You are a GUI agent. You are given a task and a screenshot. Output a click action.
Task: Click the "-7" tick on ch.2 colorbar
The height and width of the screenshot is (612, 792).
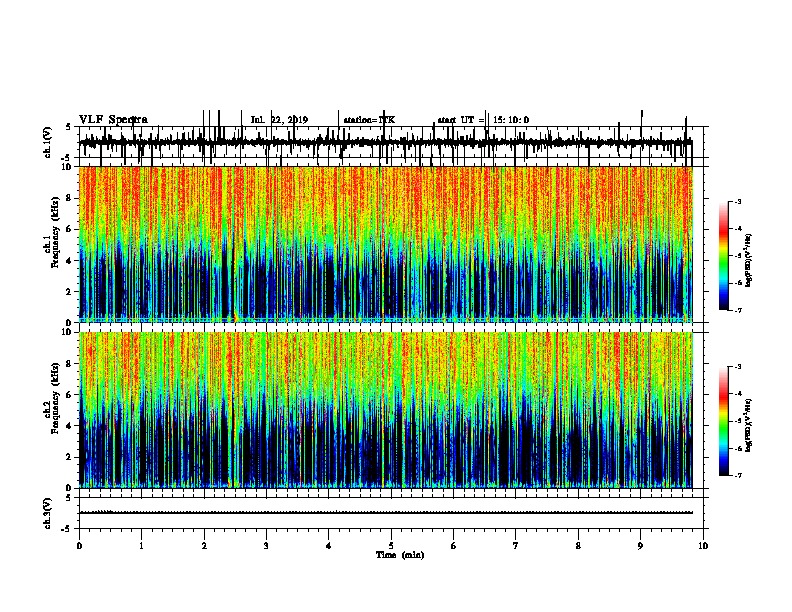pos(738,475)
